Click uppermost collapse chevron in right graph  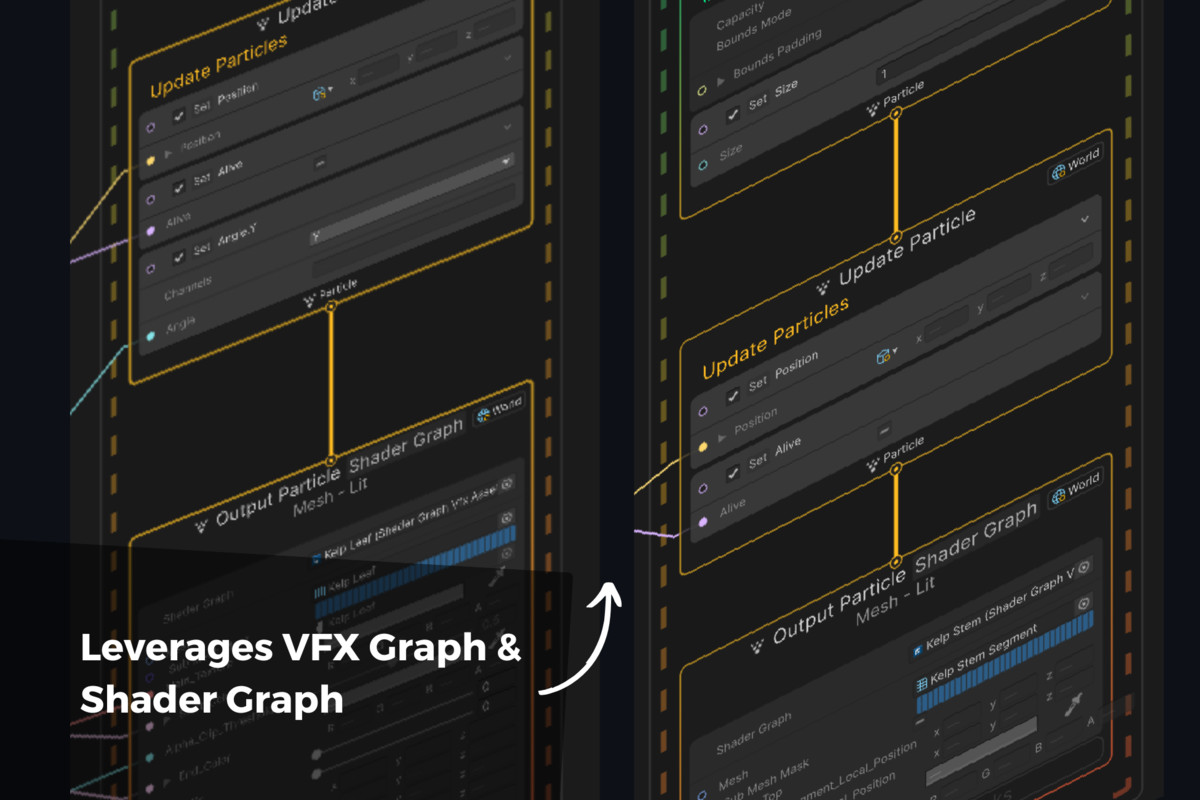click(1086, 219)
